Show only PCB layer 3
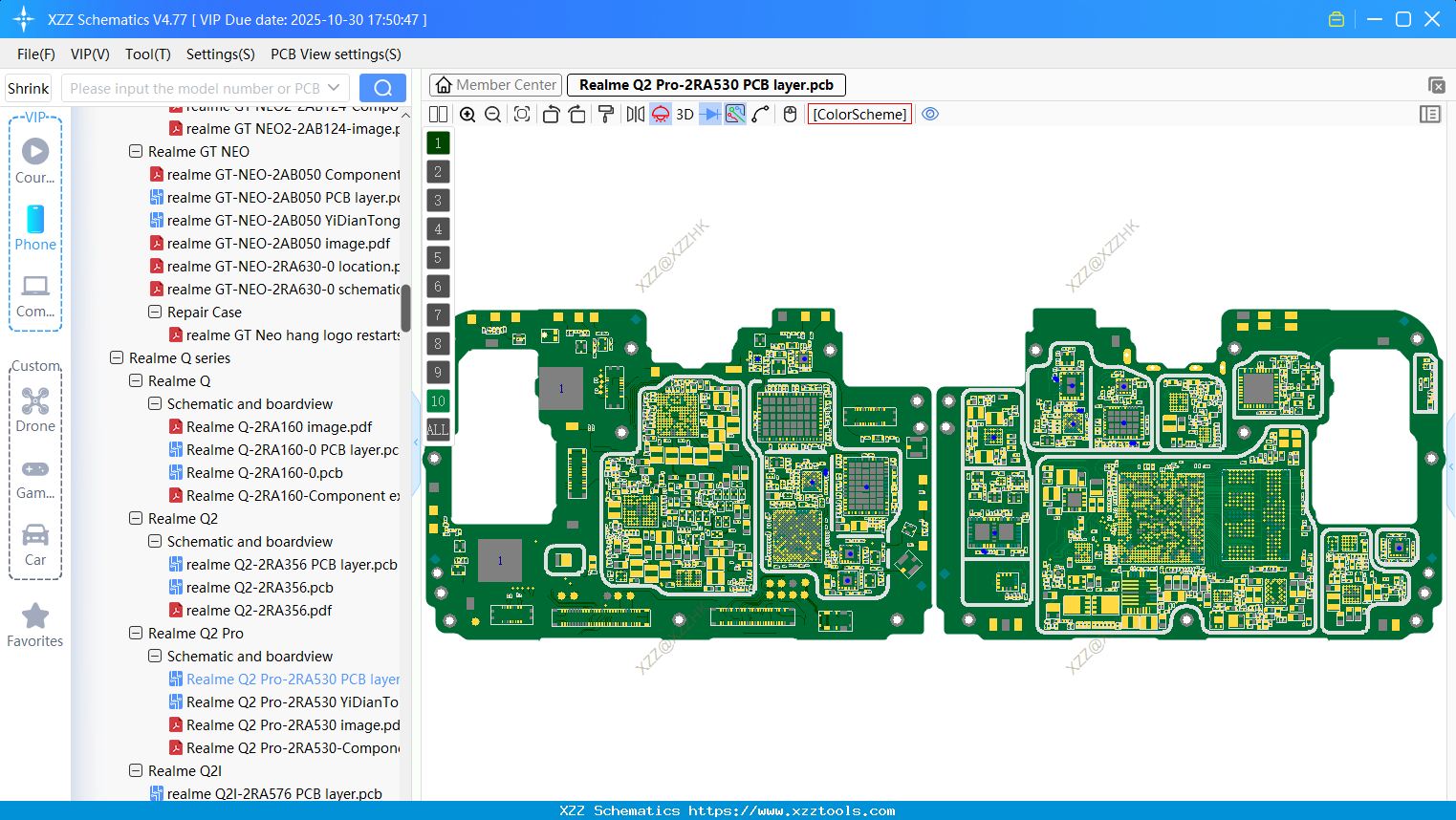Screen dimensions: 1456x820 click(x=437, y=200)
